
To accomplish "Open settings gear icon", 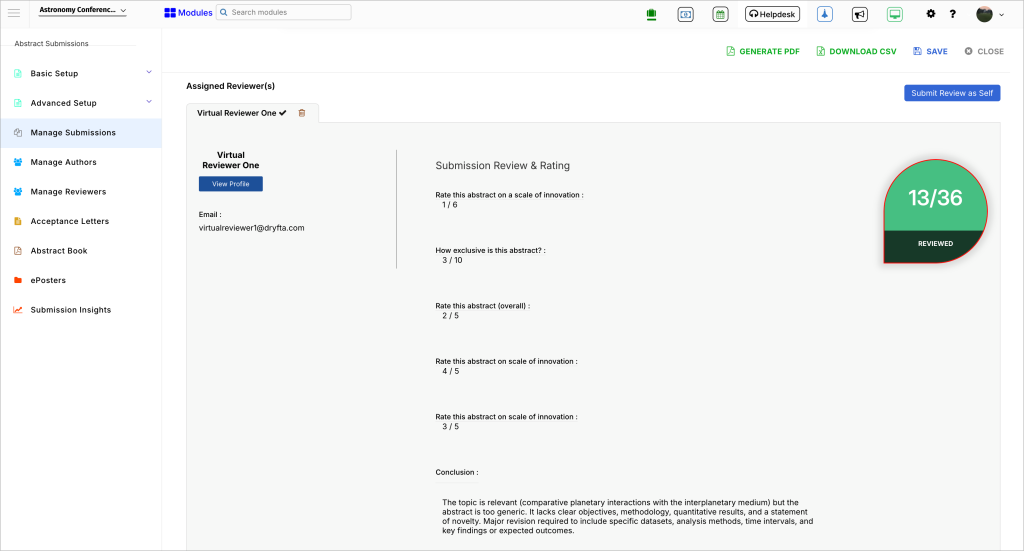I will [931, 14].
